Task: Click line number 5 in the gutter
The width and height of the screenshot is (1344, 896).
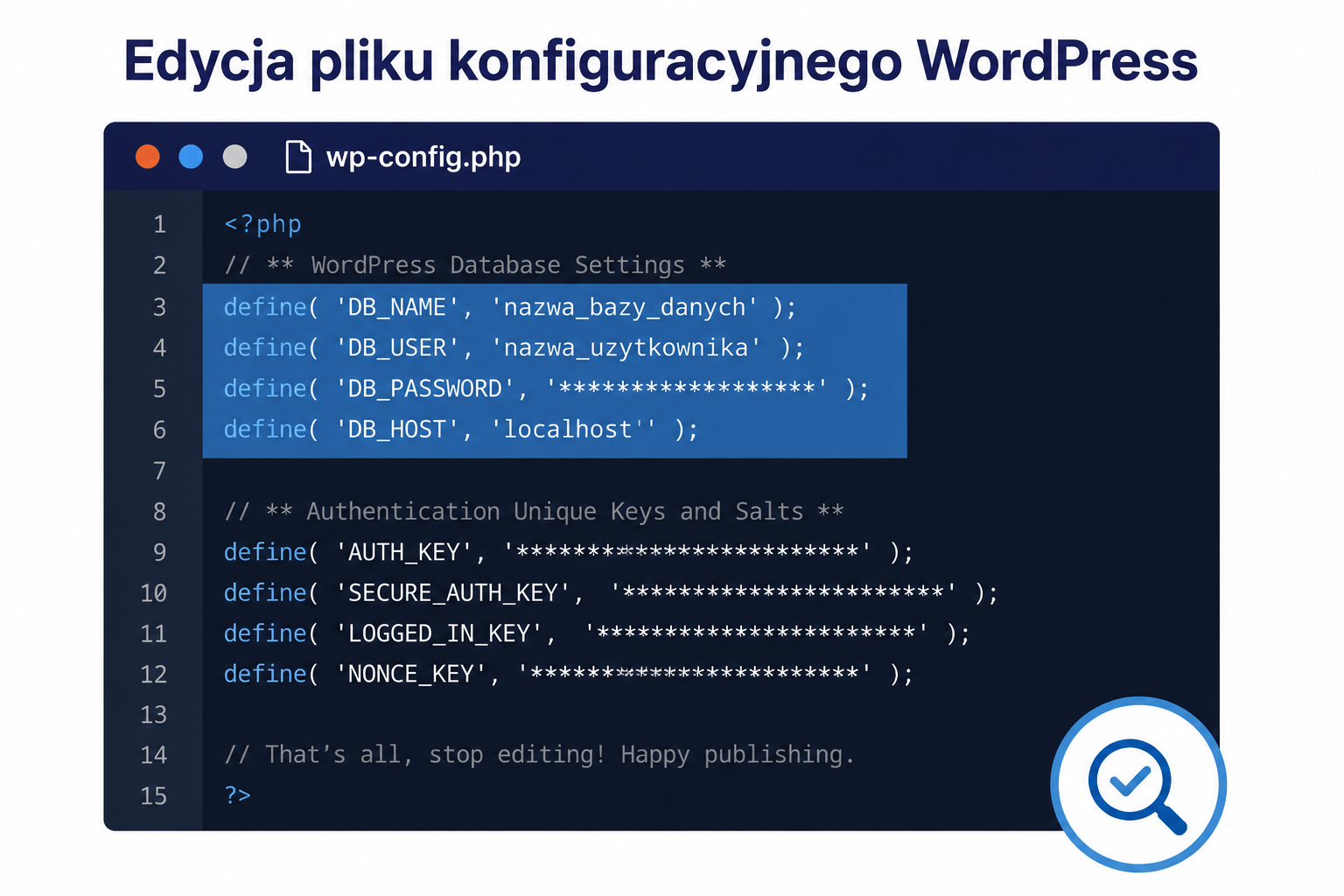Action: pos(159,388)
